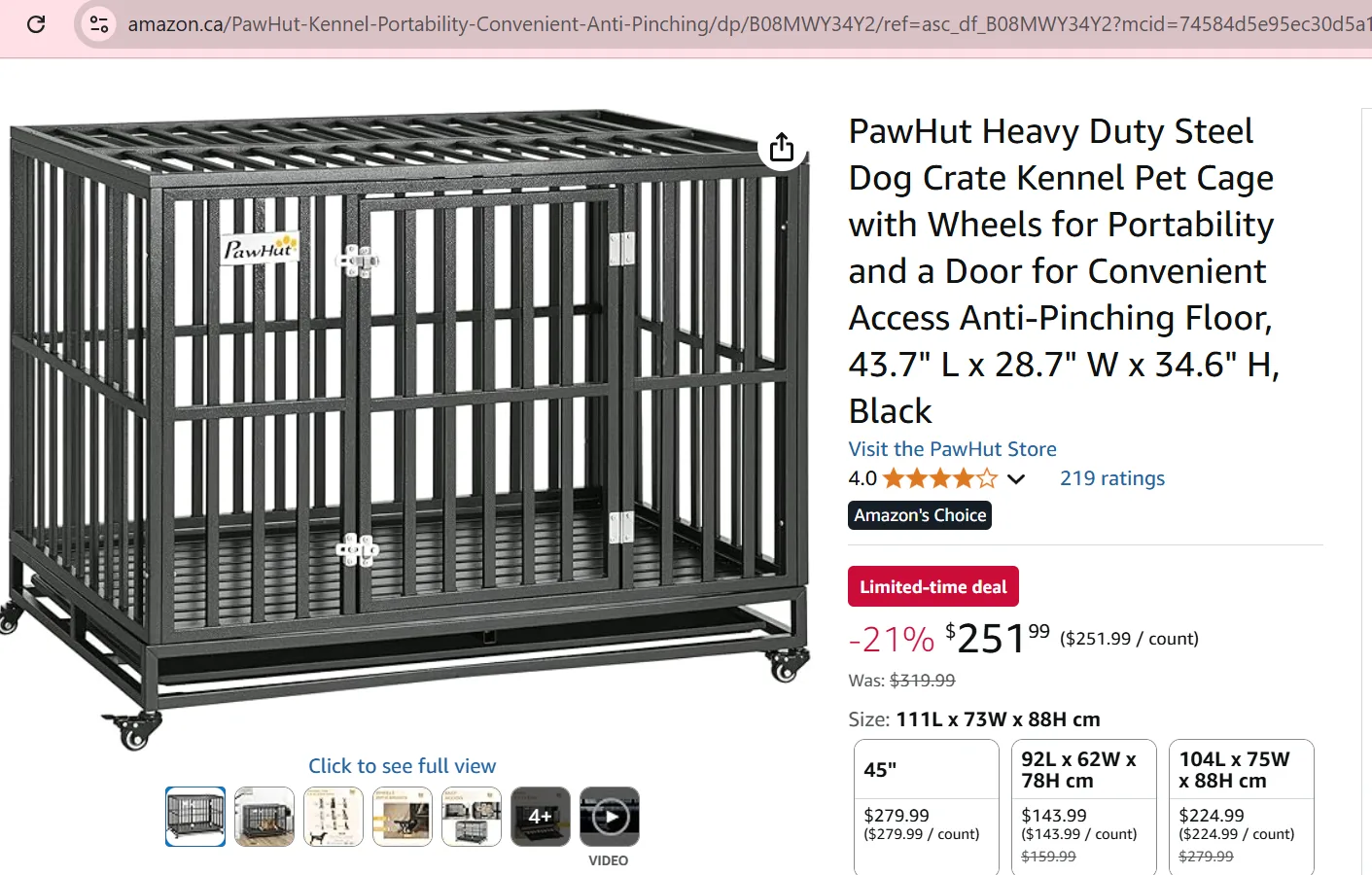Reload the page with the refresh icon
The width and height of the screenshot is (1372, 875).
pos(36,24)
